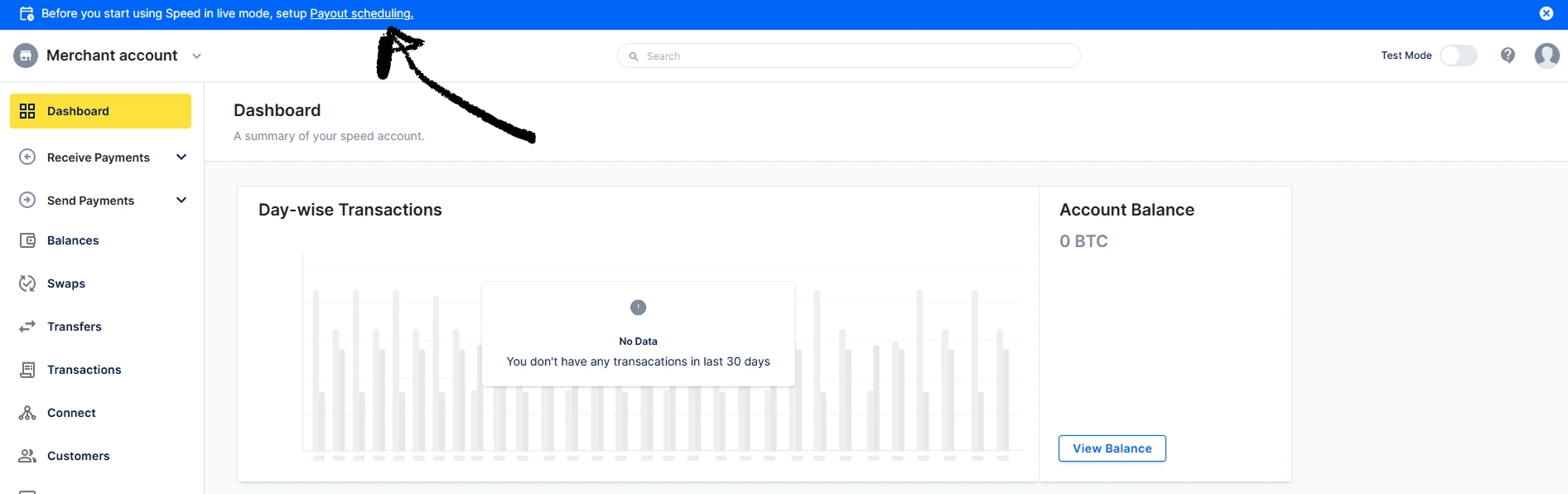
Task: Click the Transactions receipt icon
Action: coord(27,370)
